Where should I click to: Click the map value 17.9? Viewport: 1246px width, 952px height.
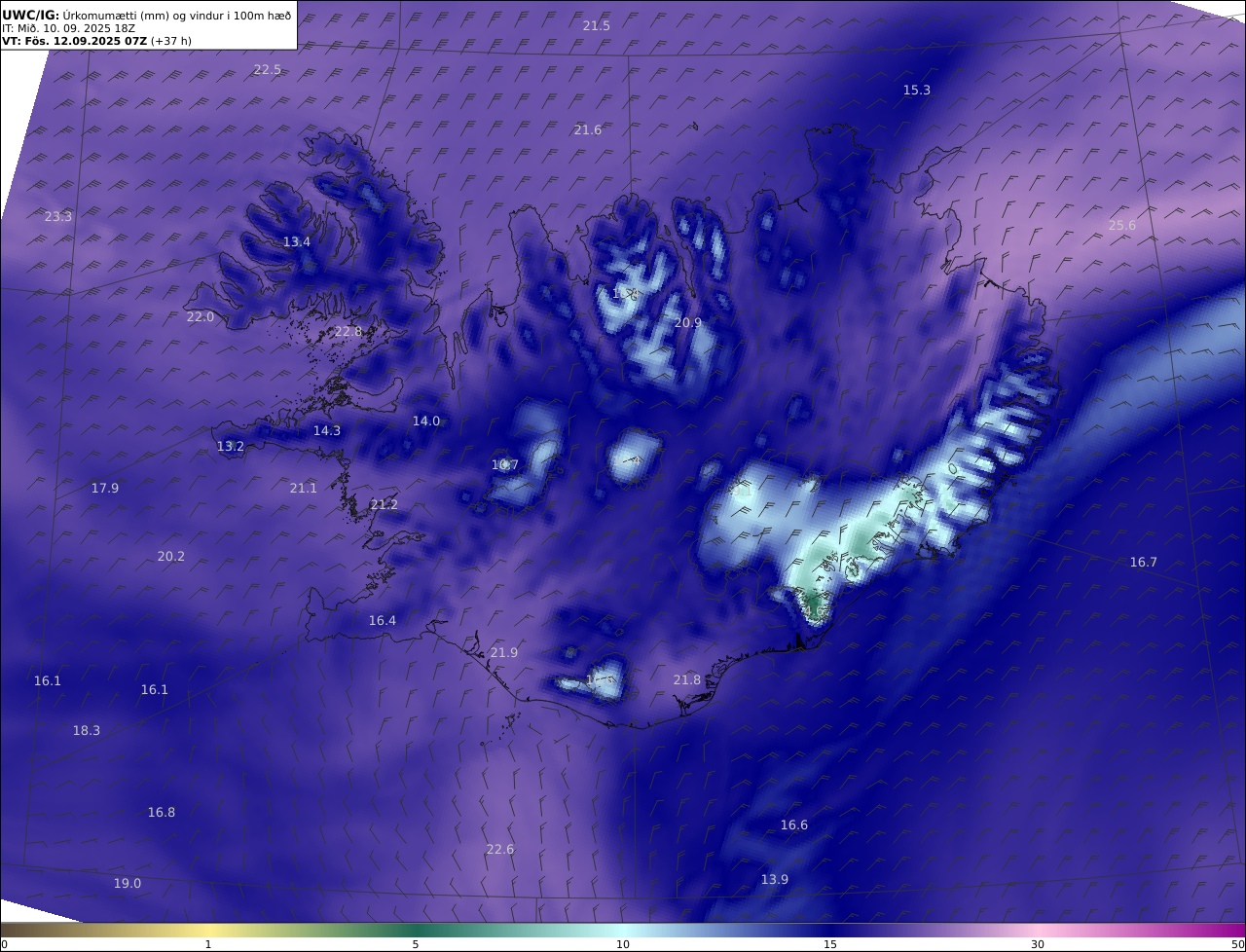click(105, 488)
